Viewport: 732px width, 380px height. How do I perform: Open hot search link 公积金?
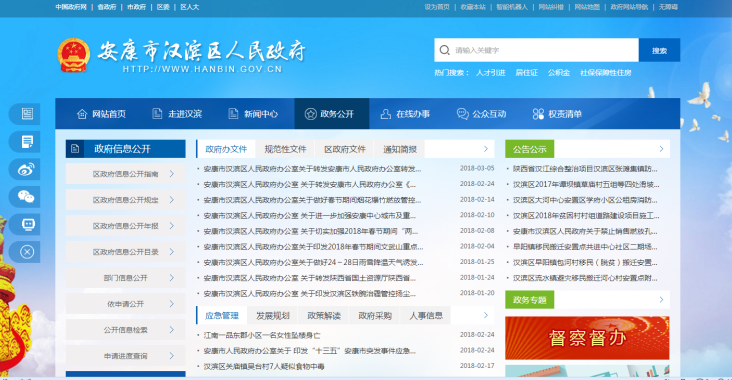pyautogui.click(x=558, y=73)
